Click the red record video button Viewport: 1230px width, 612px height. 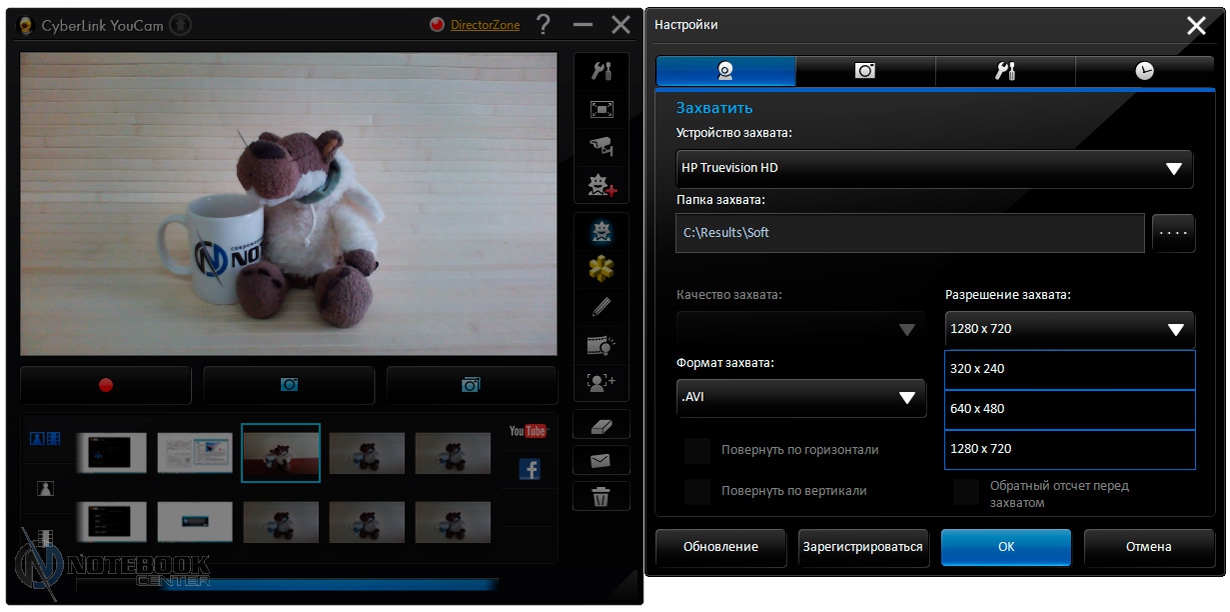coord(106,385)
